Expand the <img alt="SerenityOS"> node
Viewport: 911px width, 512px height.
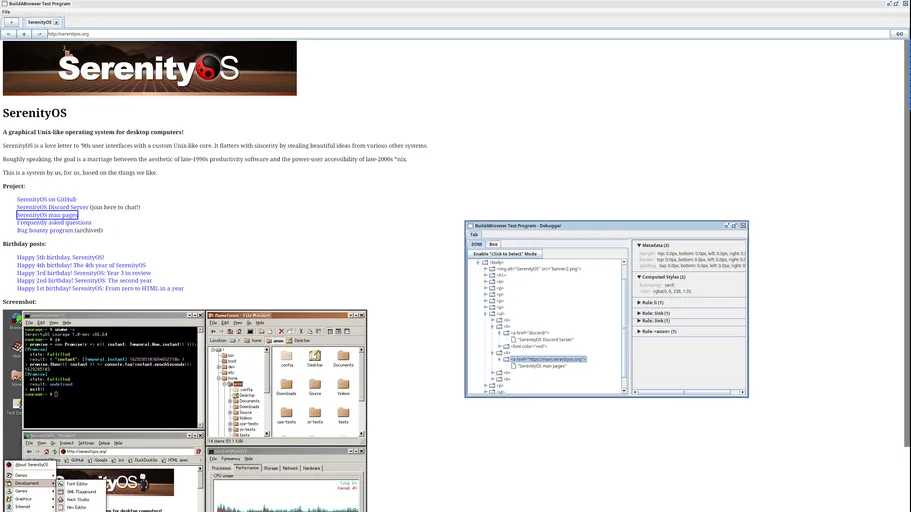486,269
